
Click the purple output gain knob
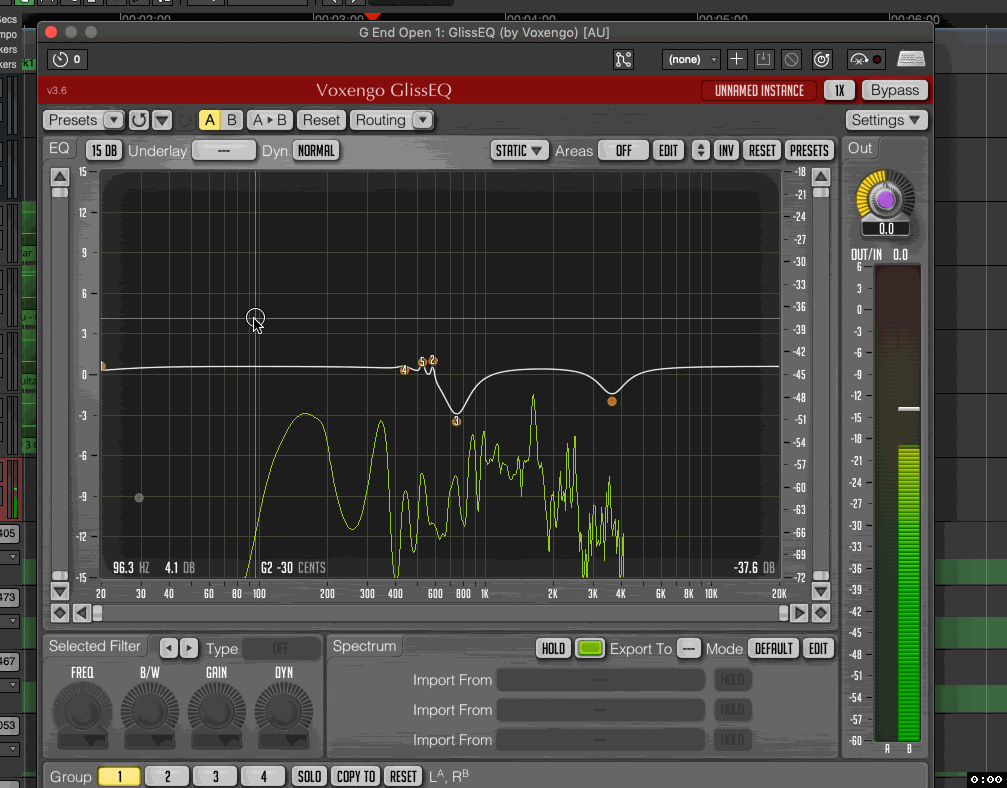tap(885, 201)
